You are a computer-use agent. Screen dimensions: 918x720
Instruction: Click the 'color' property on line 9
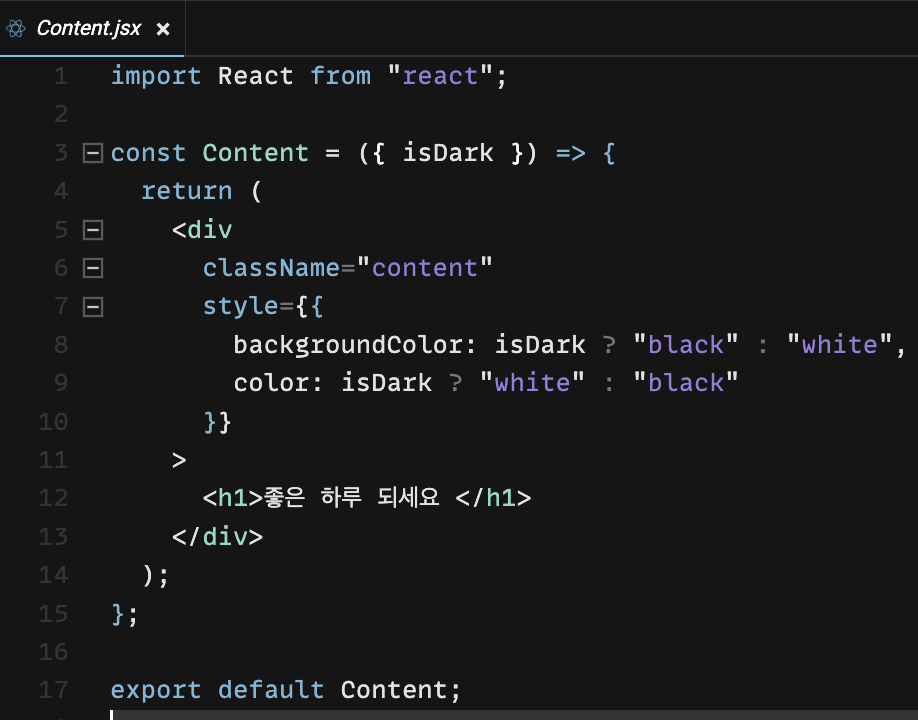tap(271, 383)
